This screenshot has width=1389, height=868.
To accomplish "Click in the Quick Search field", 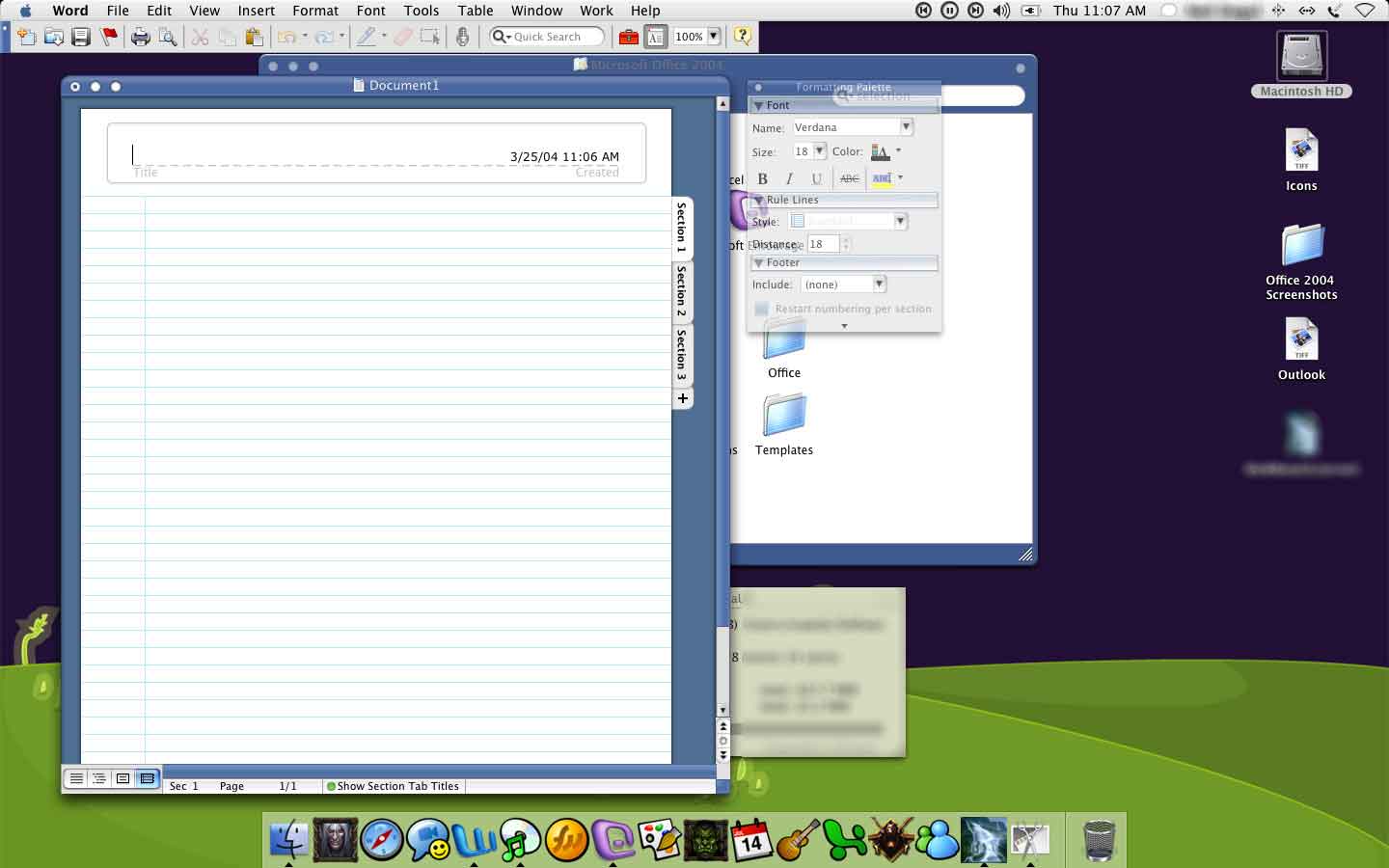I will point(547,37).
